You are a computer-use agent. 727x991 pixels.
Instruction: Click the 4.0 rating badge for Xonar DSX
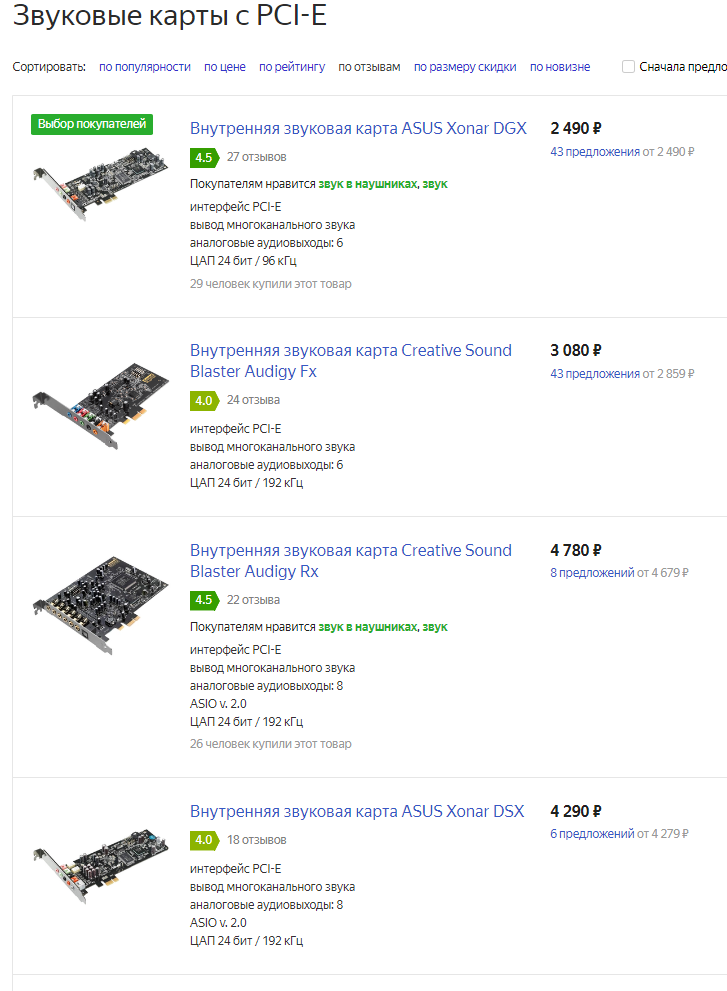[x=204, y=840]
